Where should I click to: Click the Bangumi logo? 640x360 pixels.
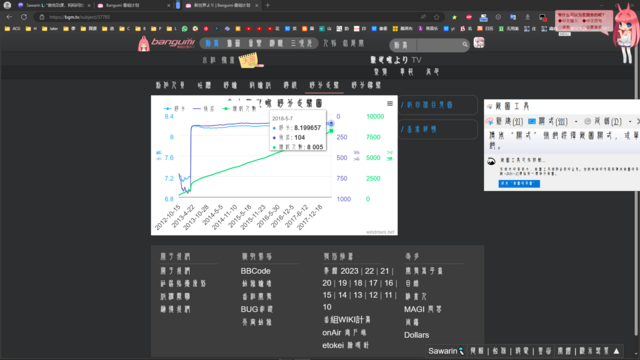point(167,43)
